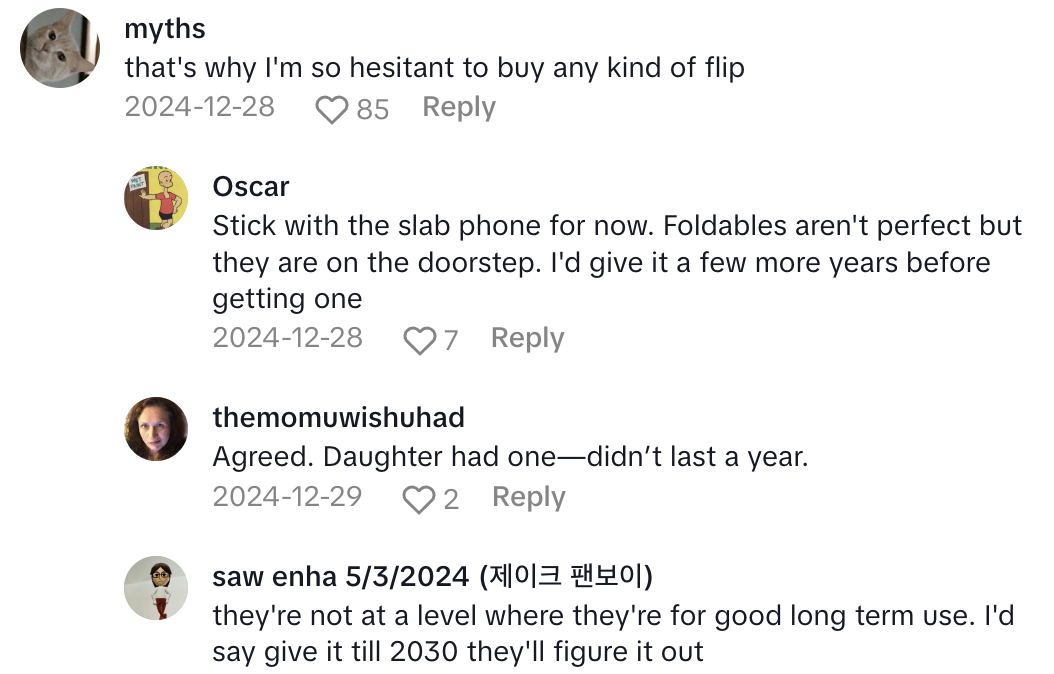This screenshot has height=674, width=1054.
Task: Open the themomuwishuhad username link
Action: pos(338,417)
